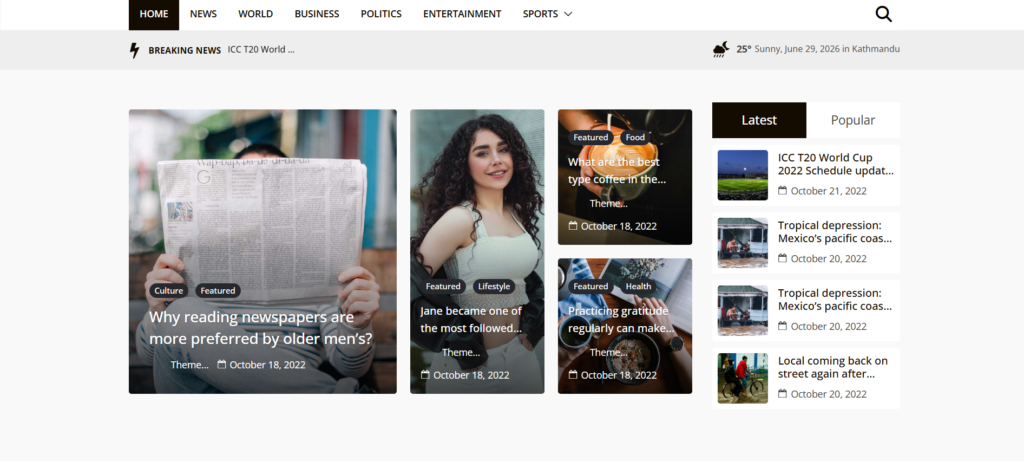Screen dimensions: 1024x461
Task: Click author 'Theme...' on newspaper article
Action: point(189,364)
